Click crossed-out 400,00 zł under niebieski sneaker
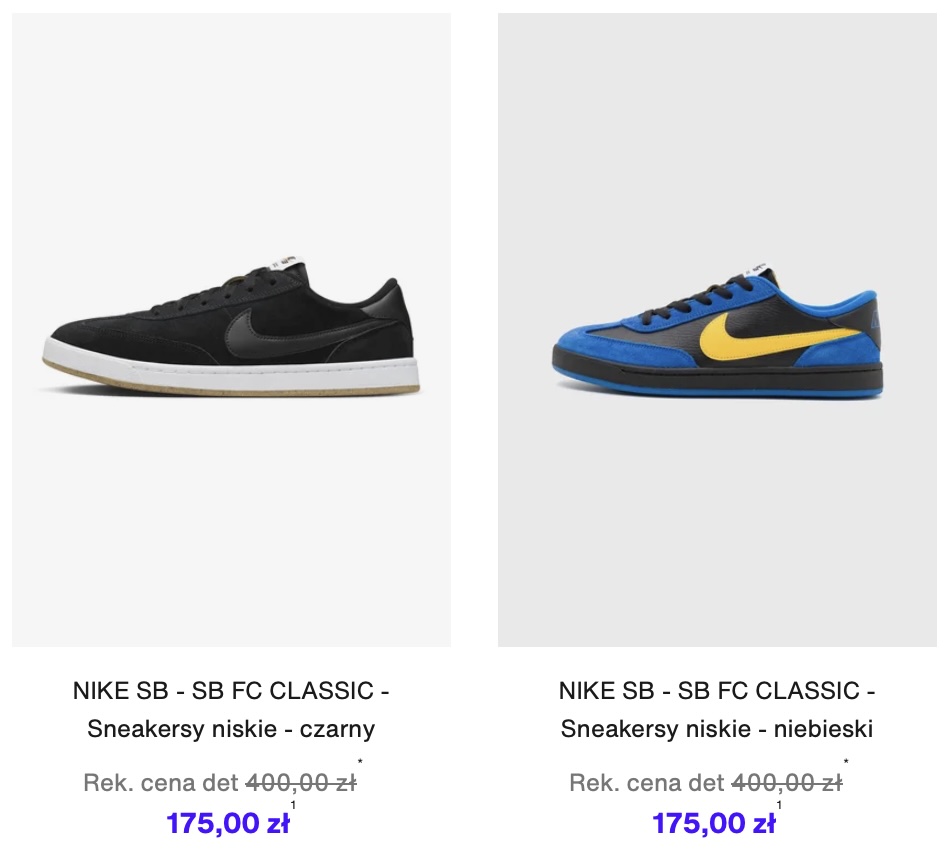Viewport: 952px width, 862px height. pyautogui.click(x=787, y=783)
